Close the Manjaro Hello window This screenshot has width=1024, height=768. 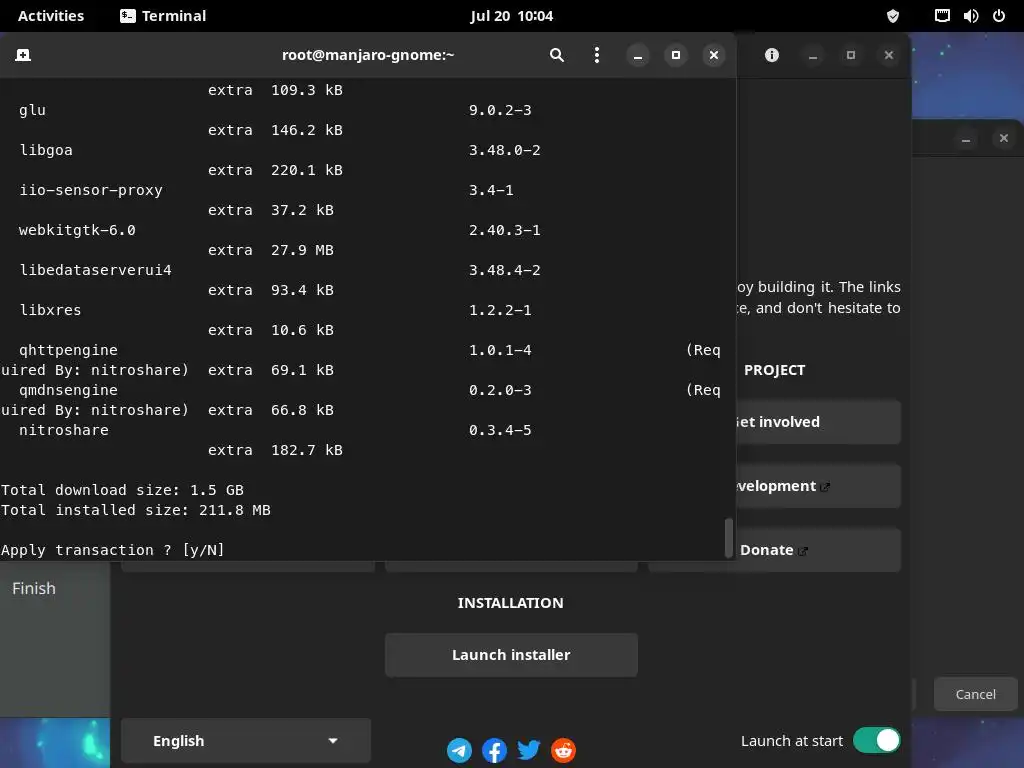pos(889,56)
